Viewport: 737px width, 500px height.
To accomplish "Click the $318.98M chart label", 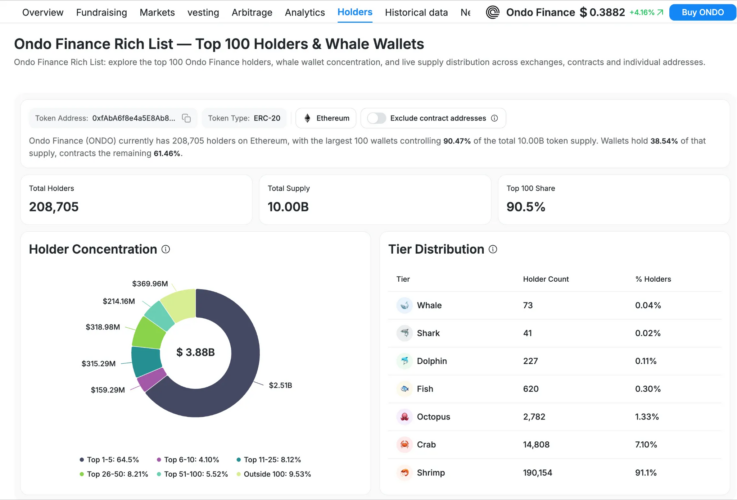I will (x=102, y=327).
